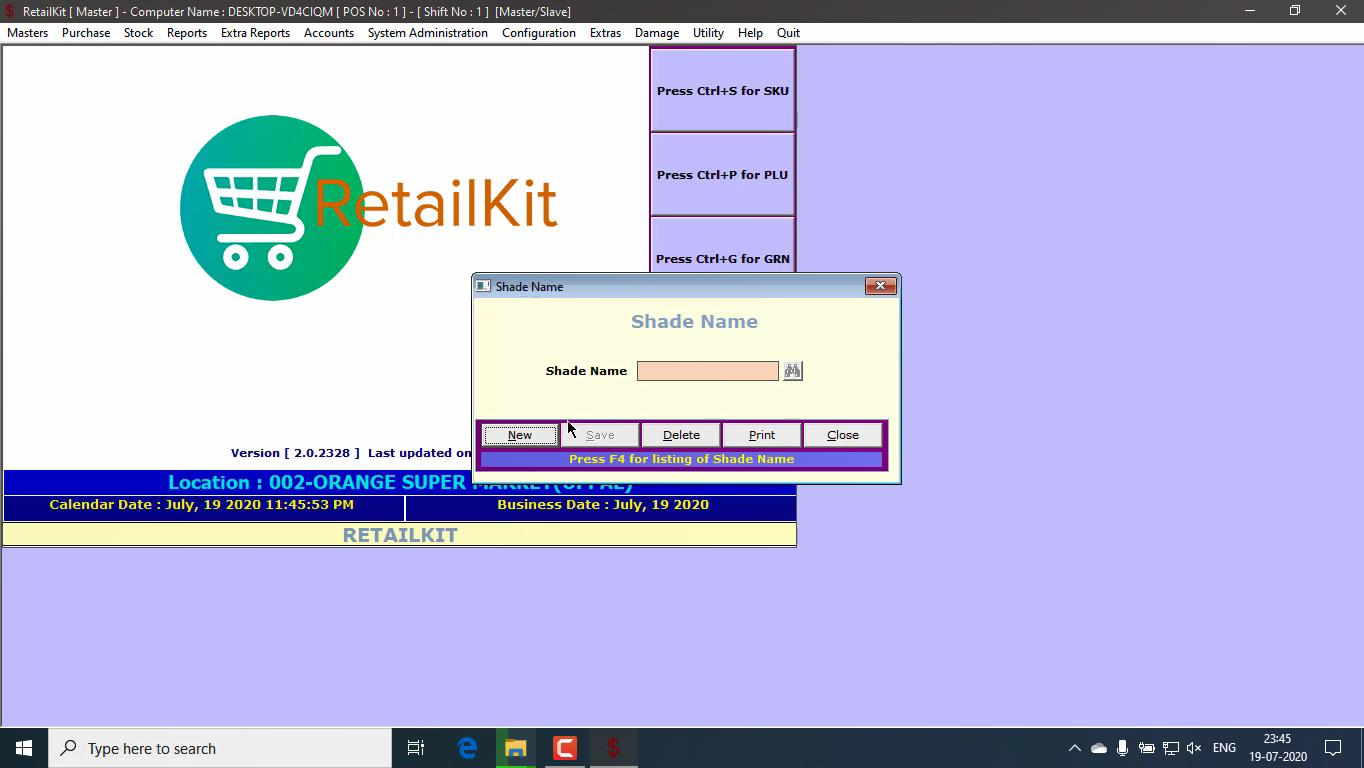Open the red C app in the taskbar
Screen dimensions: 1364x768
pos(565,748)
